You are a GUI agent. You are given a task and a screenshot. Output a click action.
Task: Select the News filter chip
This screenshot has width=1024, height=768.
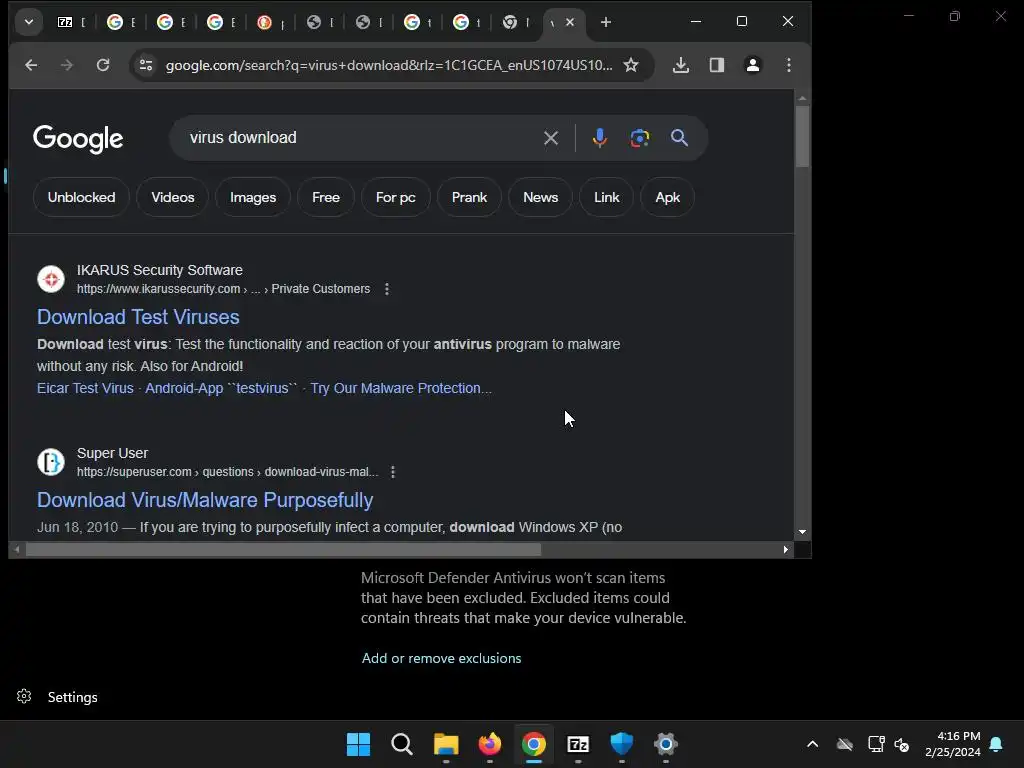pos(540,197)
